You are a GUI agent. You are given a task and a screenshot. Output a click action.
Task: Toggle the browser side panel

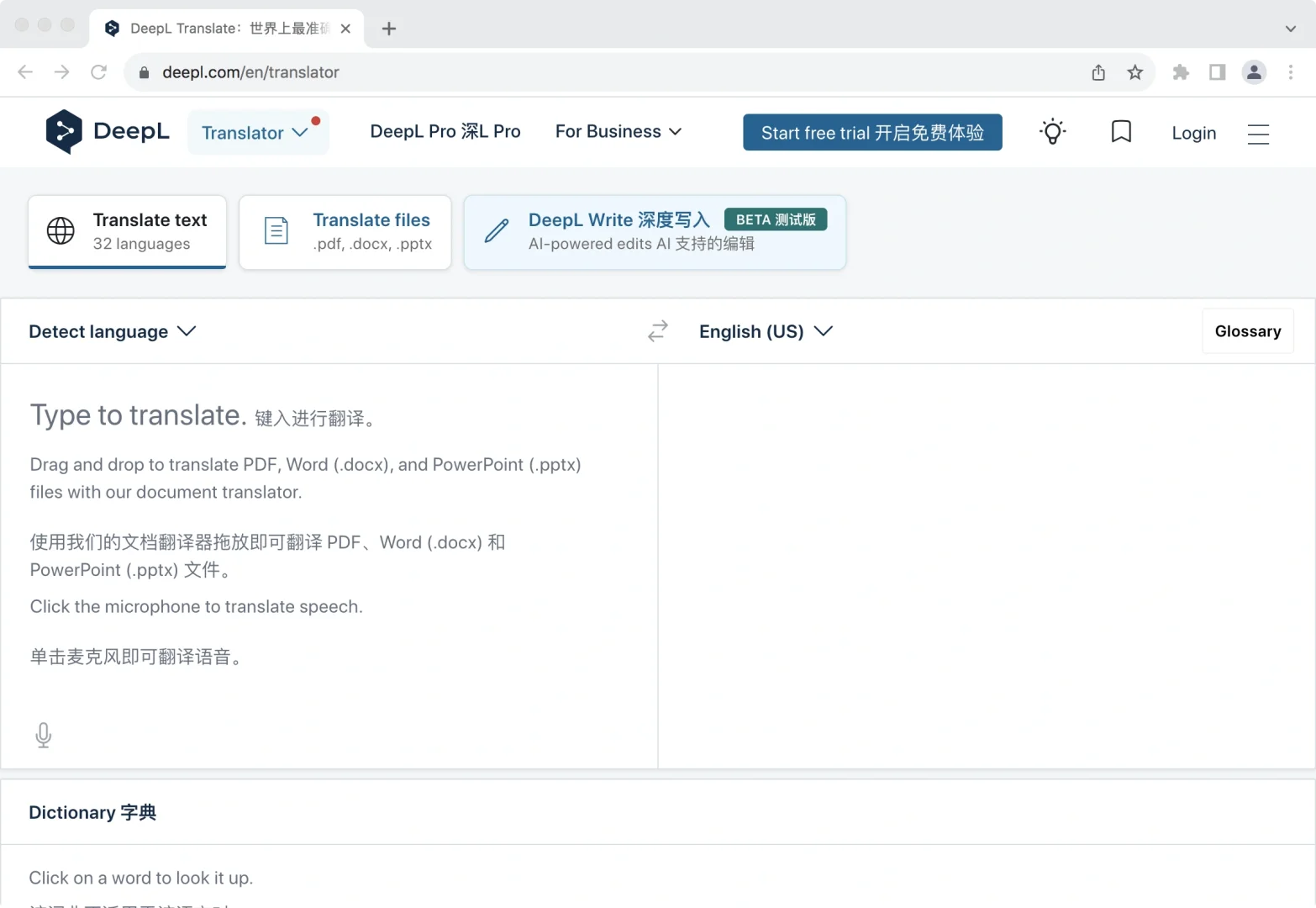1217,72
